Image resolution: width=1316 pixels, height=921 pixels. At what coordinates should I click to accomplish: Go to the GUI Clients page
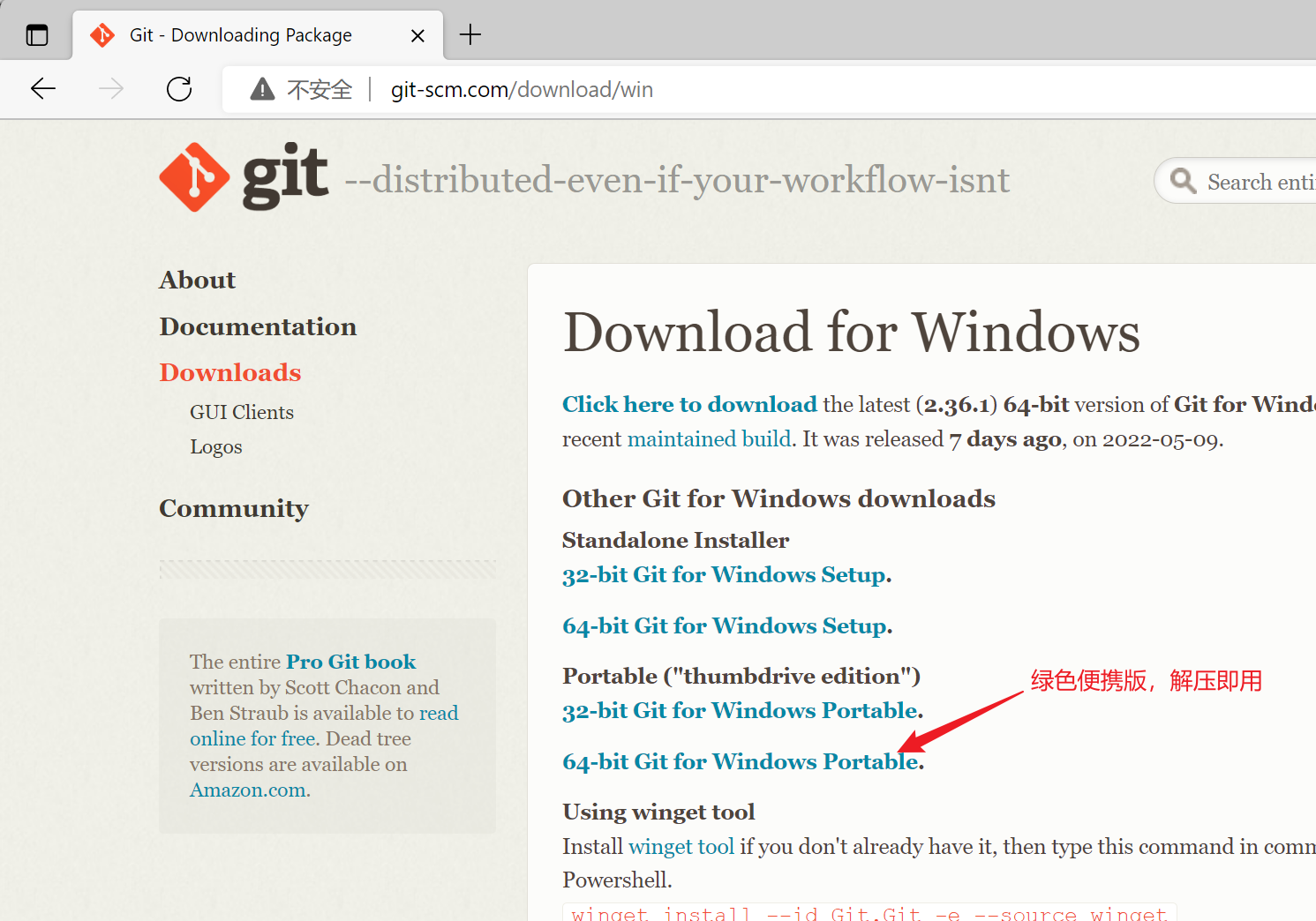click(x=242, y=412)
